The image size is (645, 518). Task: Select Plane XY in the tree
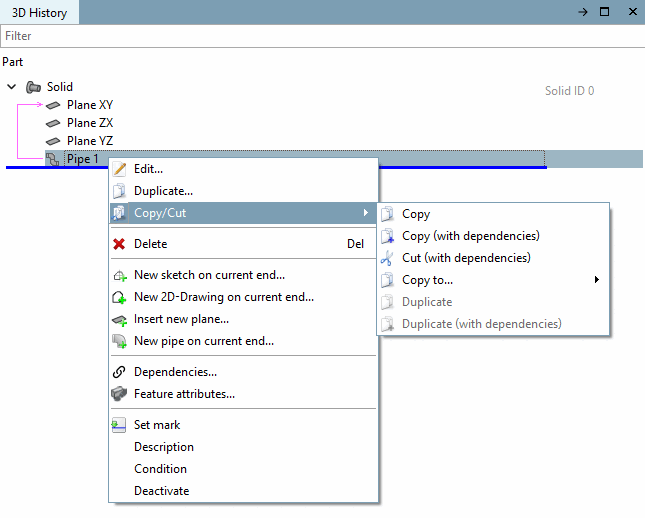coord(90,105)
